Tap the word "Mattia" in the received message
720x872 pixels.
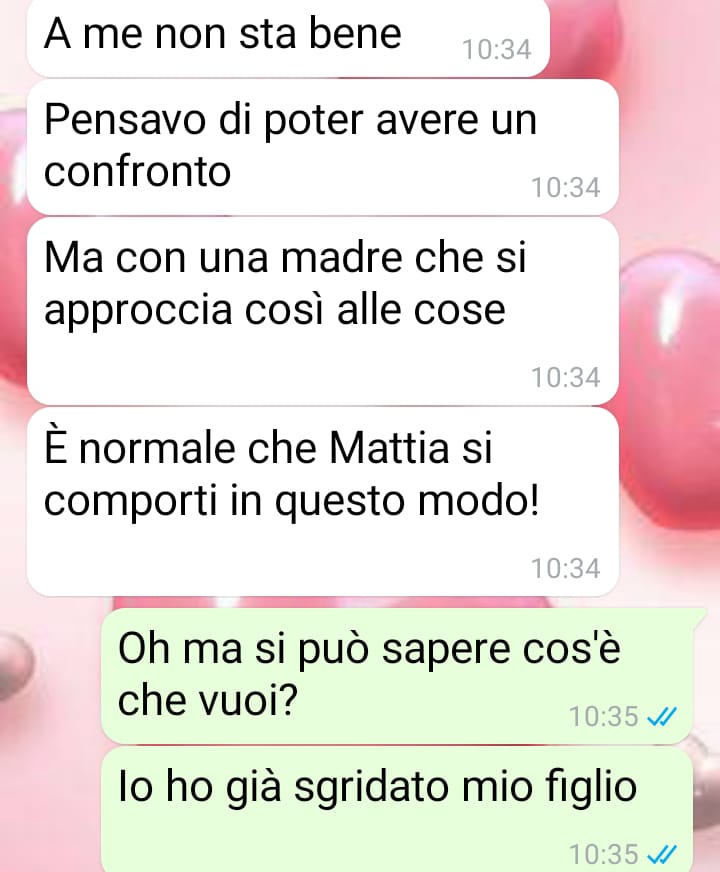tap(389, 448)
